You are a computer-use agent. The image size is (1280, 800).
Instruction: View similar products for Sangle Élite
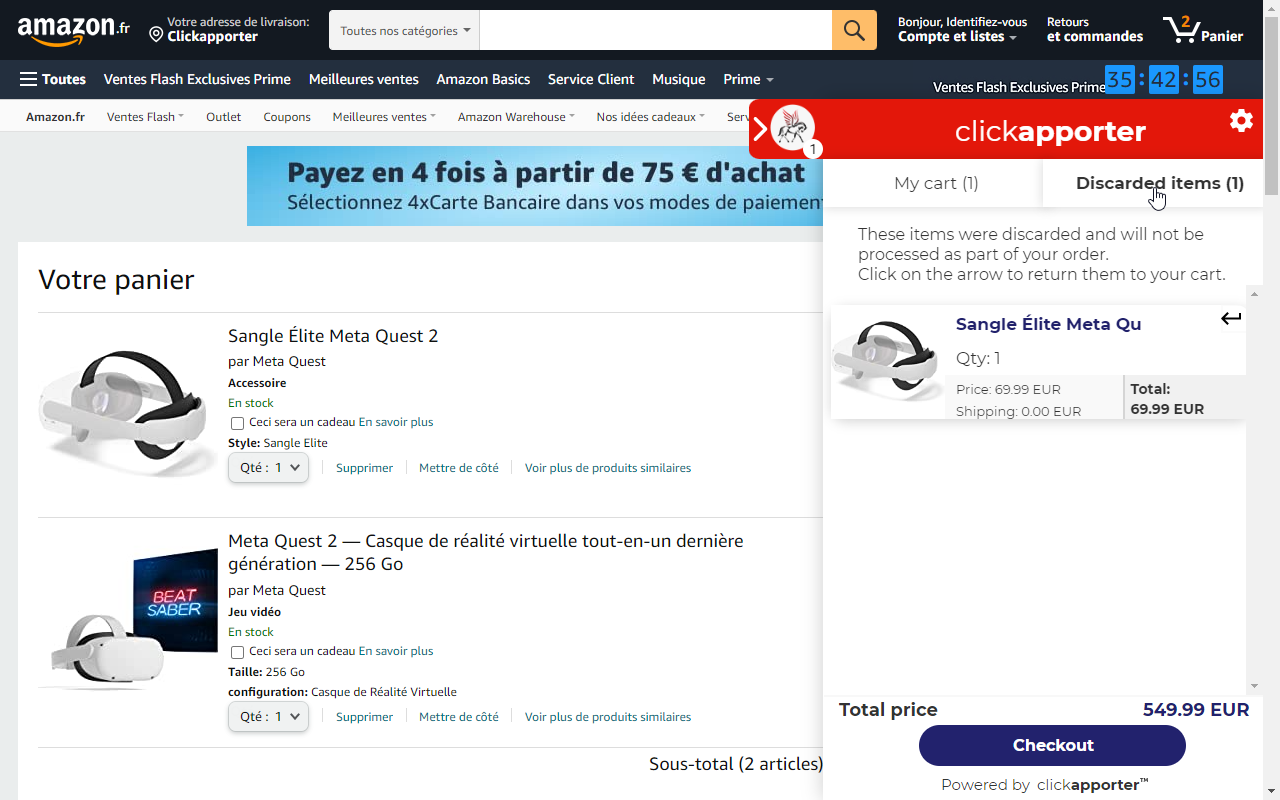[608, 468]
